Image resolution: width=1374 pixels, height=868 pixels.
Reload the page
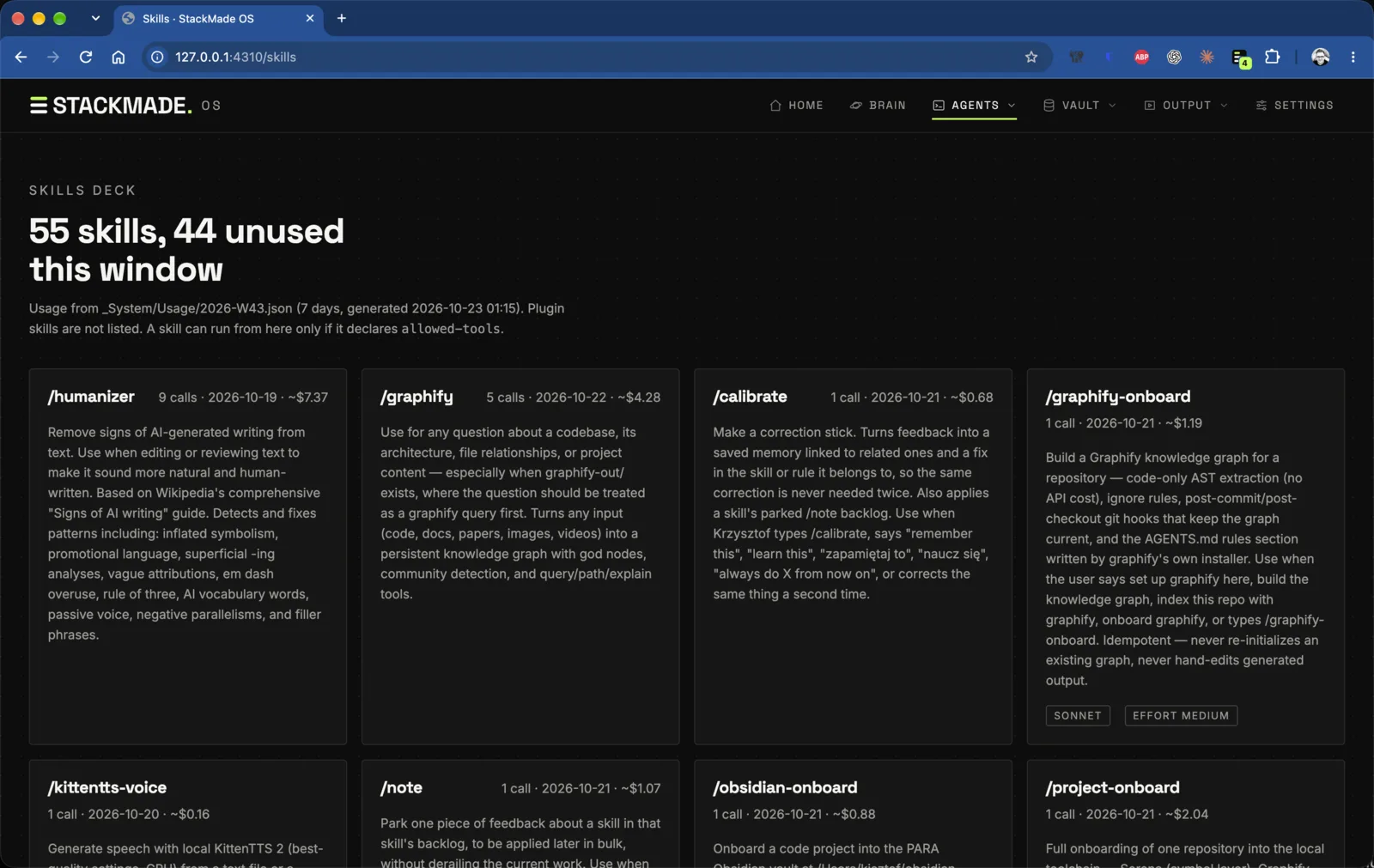pyautogui.click(x=86, y=57)
